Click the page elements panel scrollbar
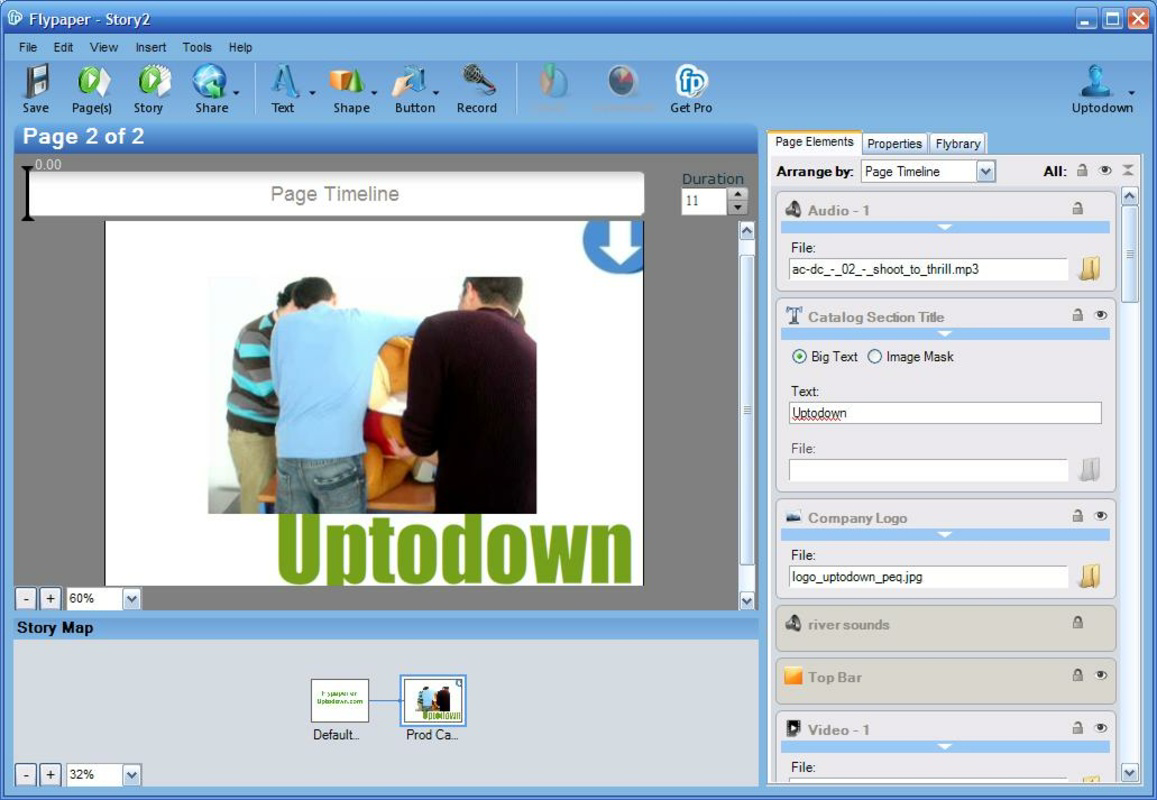Screen dimensions: 1157x800 (1130, 254)
